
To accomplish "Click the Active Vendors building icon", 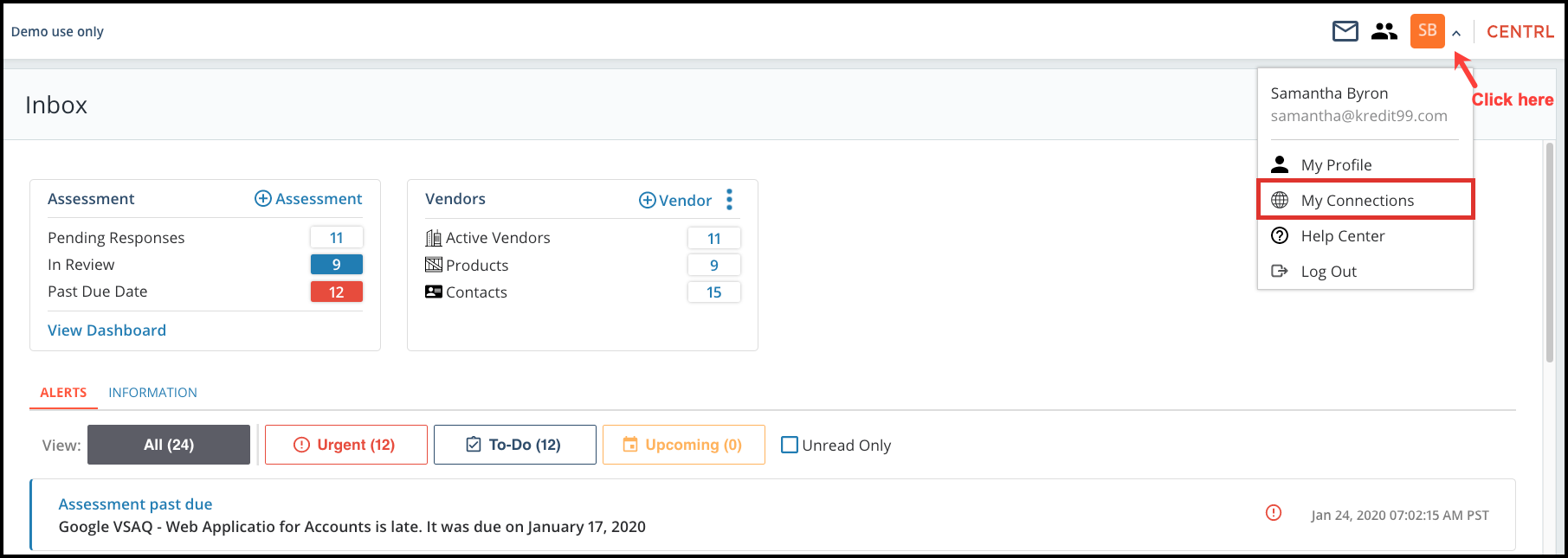I will [x=434, y=238].
